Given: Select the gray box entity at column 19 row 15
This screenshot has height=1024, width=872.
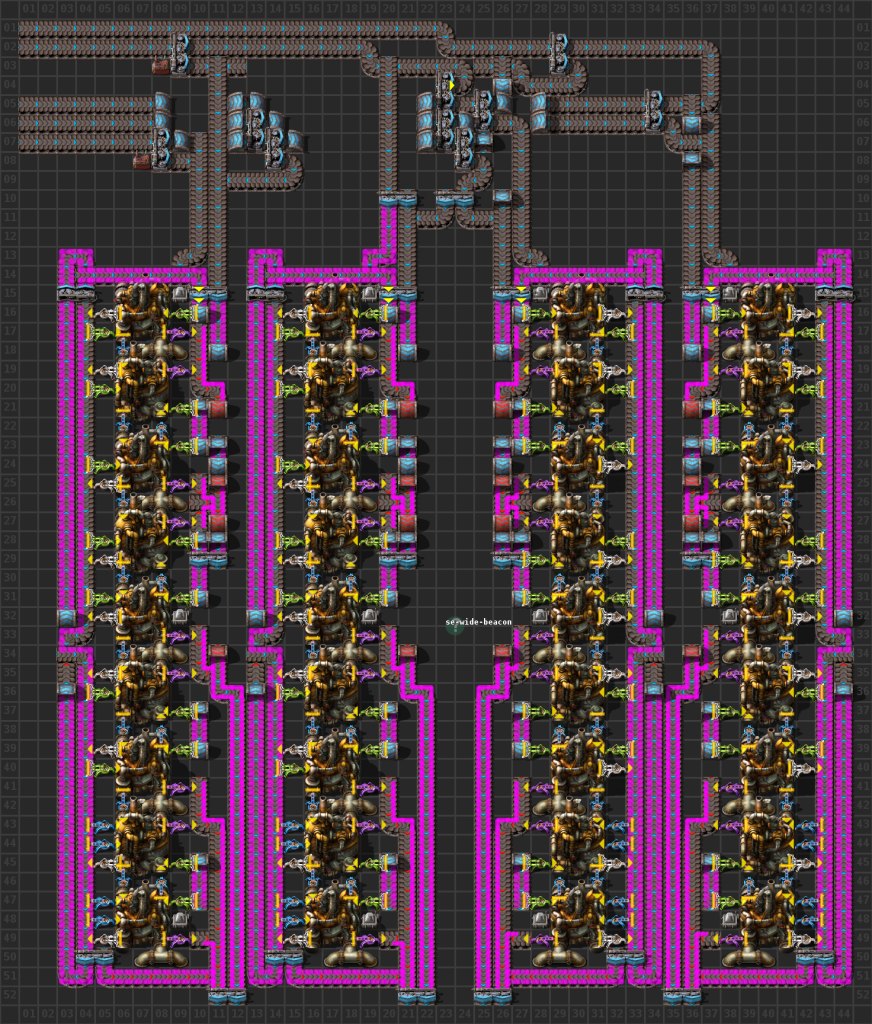Looking at the screenshot, I should click(370, 293).
